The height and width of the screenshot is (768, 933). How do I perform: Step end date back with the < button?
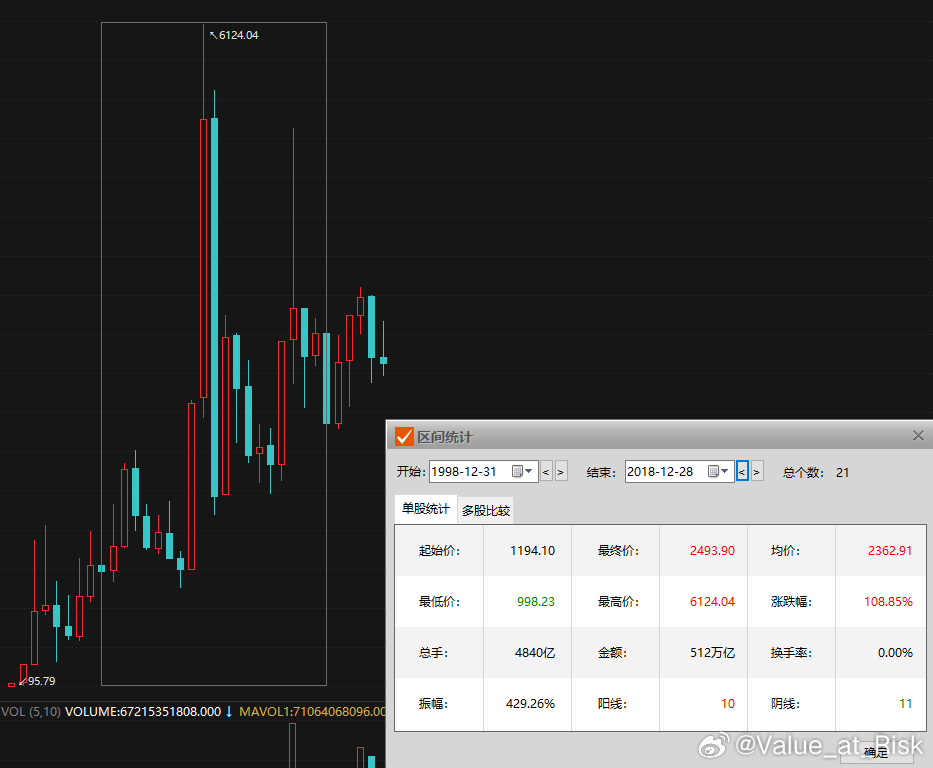click(742, 472)
